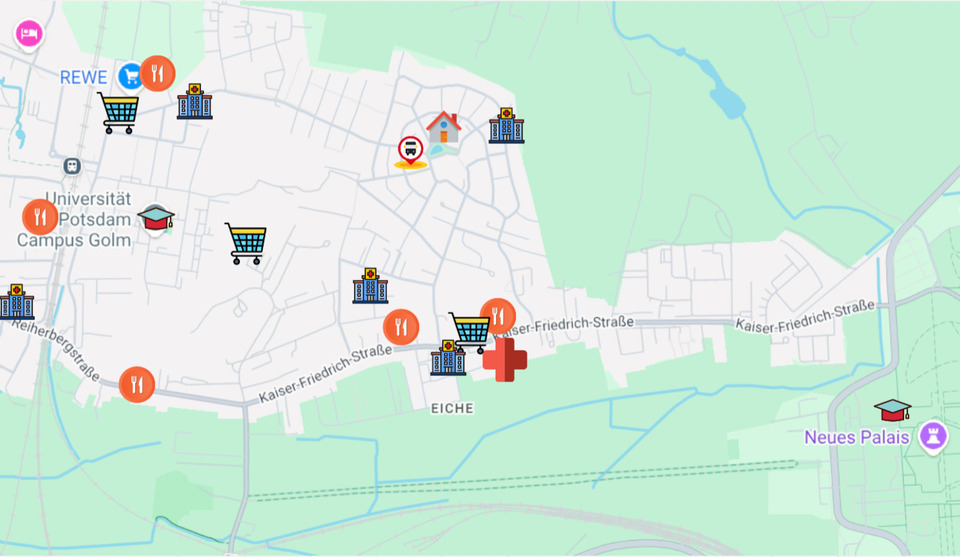
Task: Select graduation cap at Campus Golm
Action: [x=156, y=219]
